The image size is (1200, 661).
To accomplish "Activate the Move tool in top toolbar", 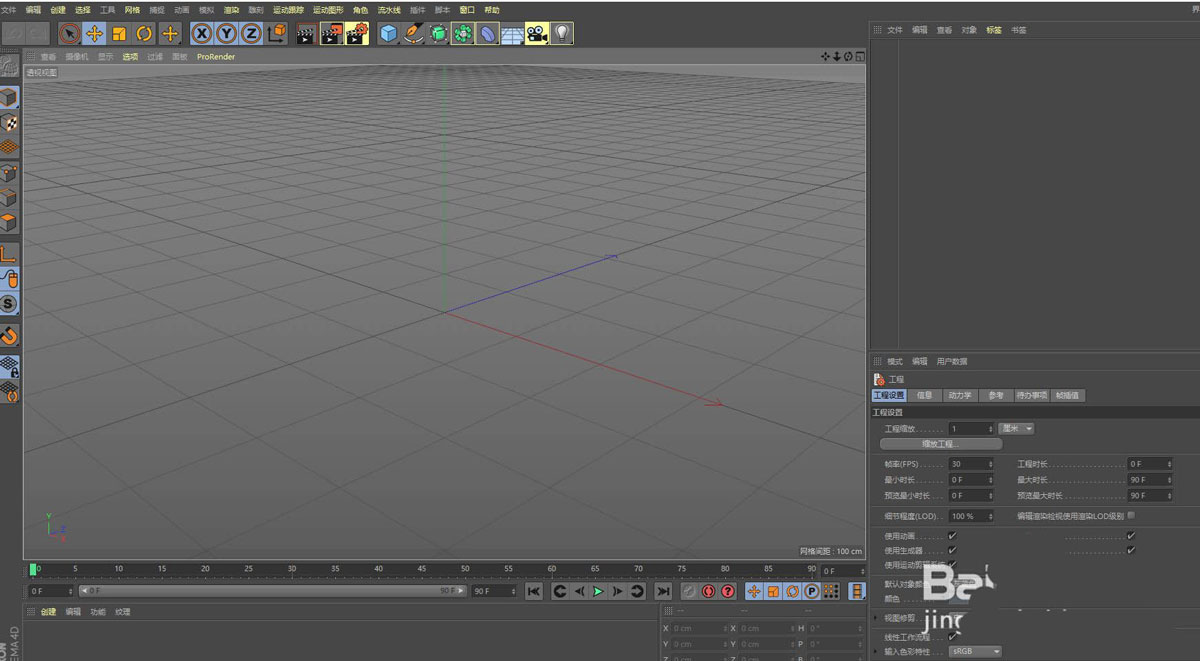I will point(95,33).
